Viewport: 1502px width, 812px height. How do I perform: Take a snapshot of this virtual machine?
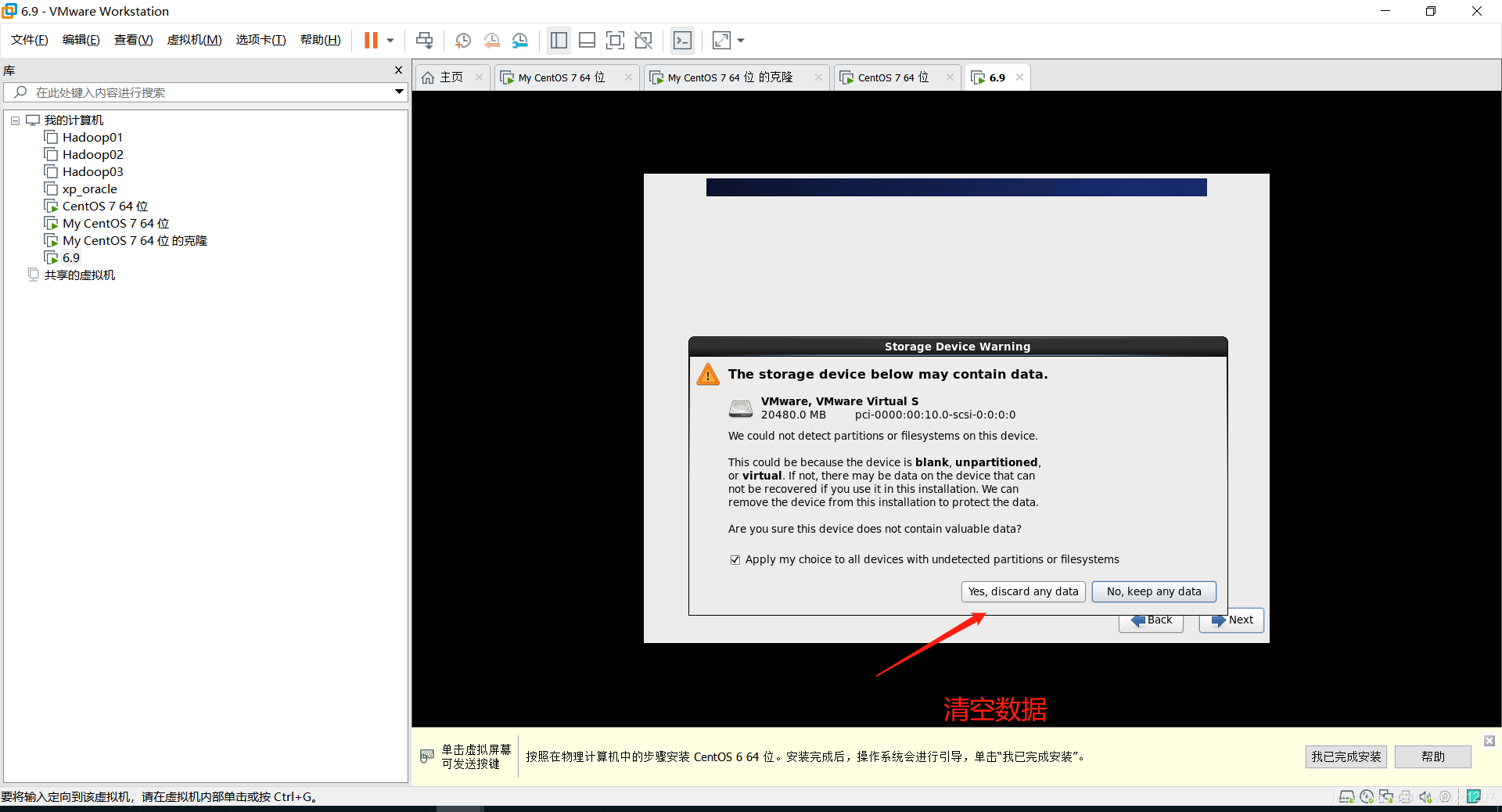(x=463, y=40)
